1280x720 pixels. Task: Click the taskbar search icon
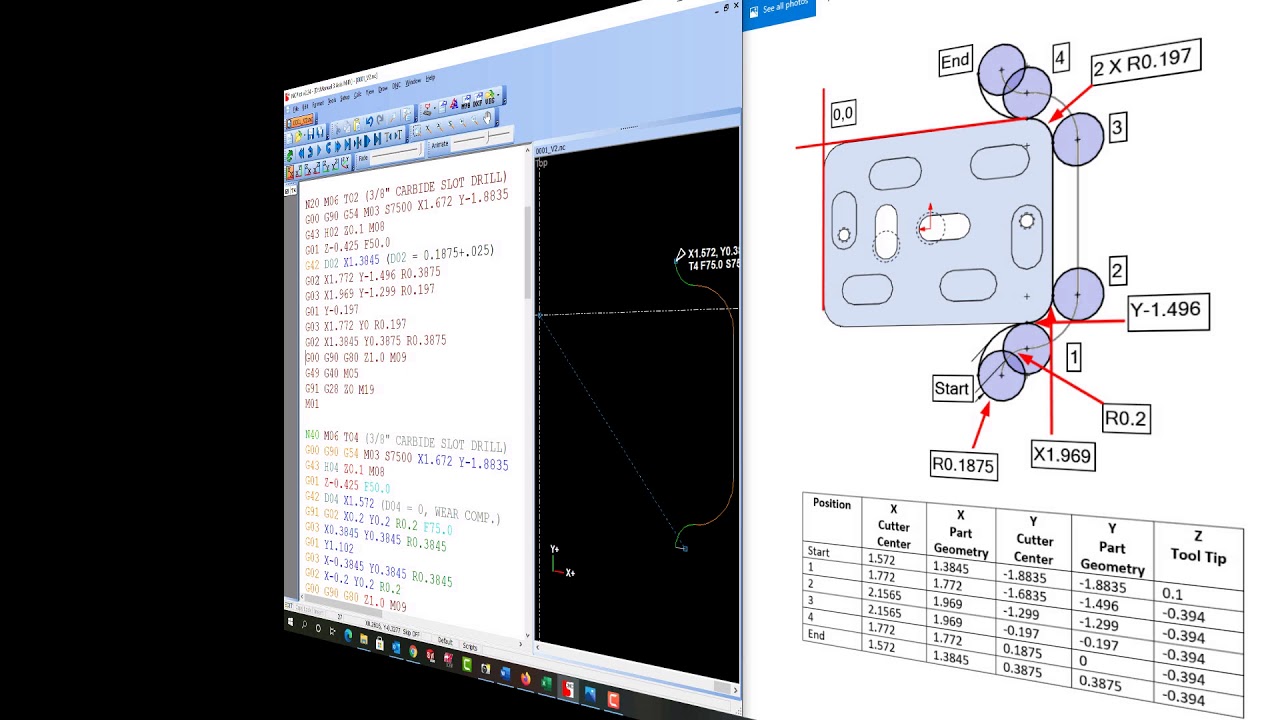pyautogui.click(x=304, y=624)
